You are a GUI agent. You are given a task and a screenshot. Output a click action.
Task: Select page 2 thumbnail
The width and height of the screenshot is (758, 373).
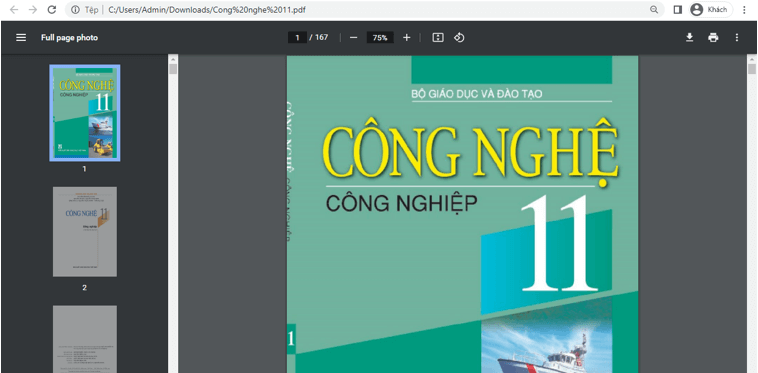point(85,231)
